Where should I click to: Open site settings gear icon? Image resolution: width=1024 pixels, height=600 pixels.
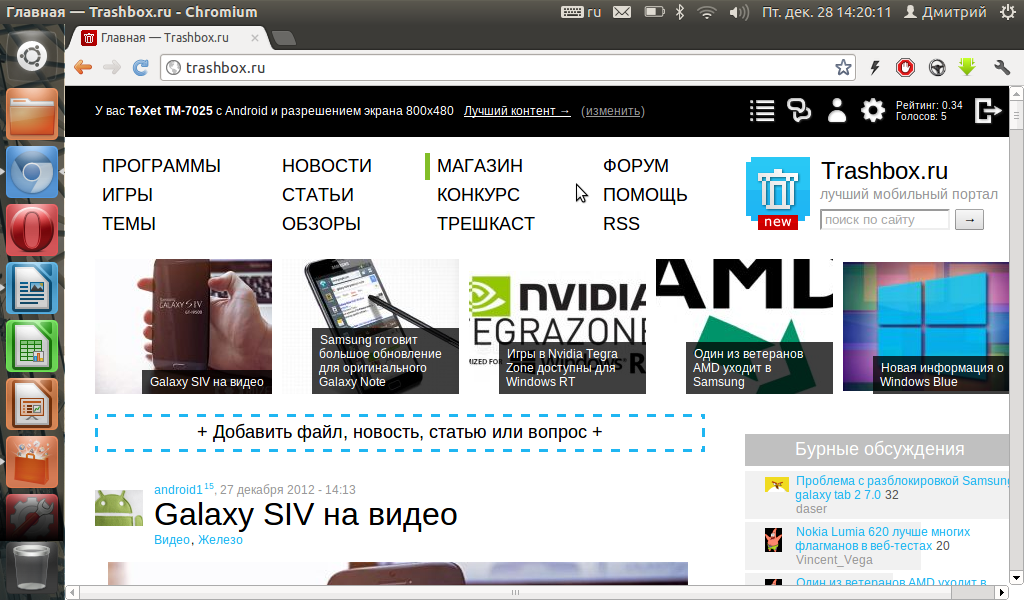click(872, 110)
